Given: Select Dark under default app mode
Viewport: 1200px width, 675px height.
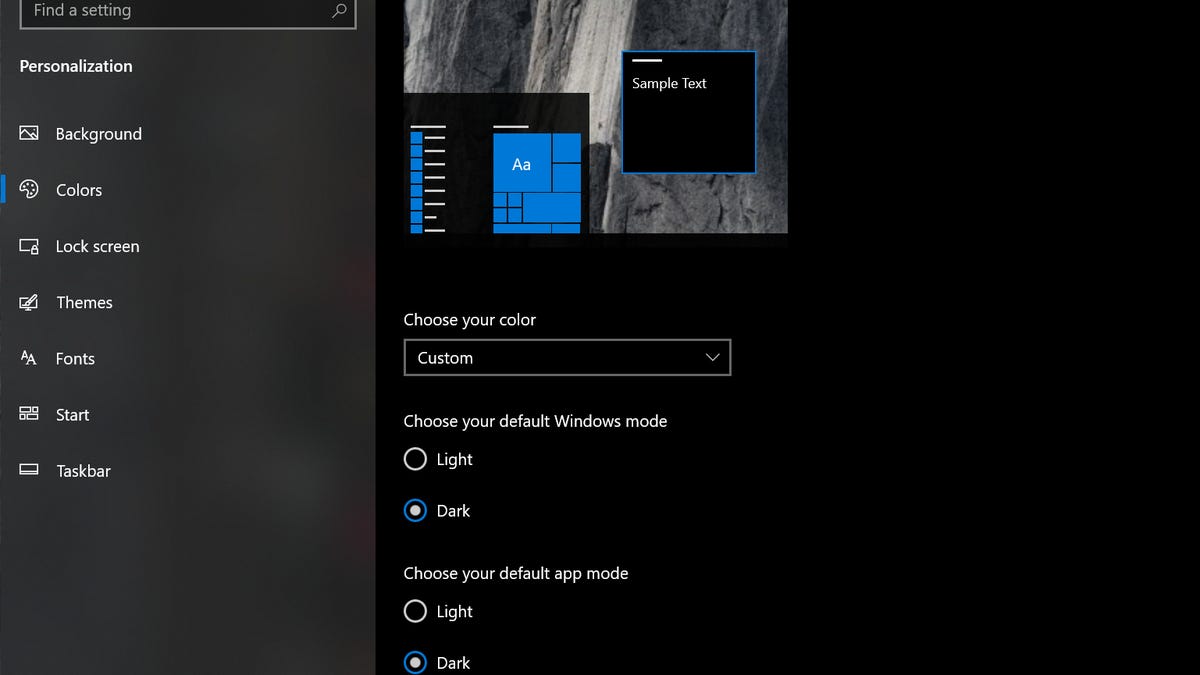Looking at the screenshot, I should 415,662.
